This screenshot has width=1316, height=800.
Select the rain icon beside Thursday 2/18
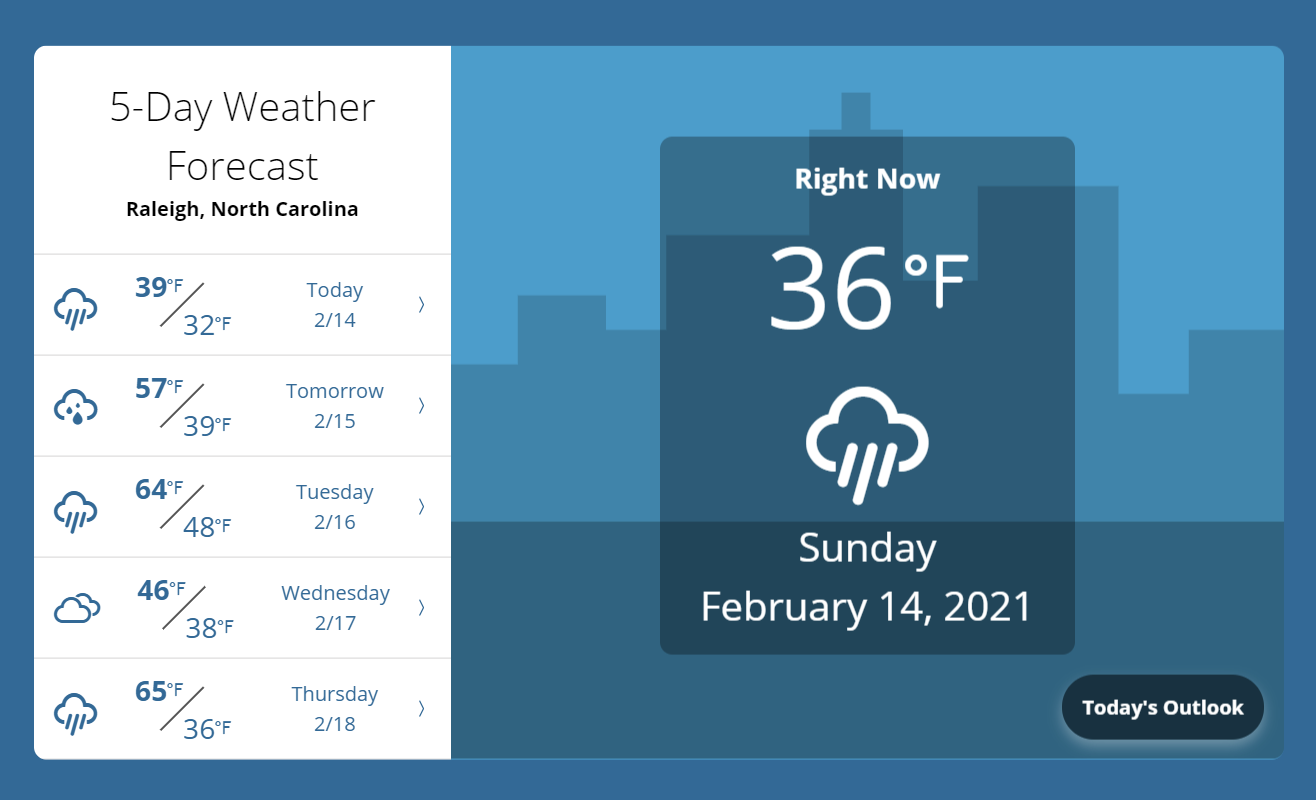[x=76, y=711]
